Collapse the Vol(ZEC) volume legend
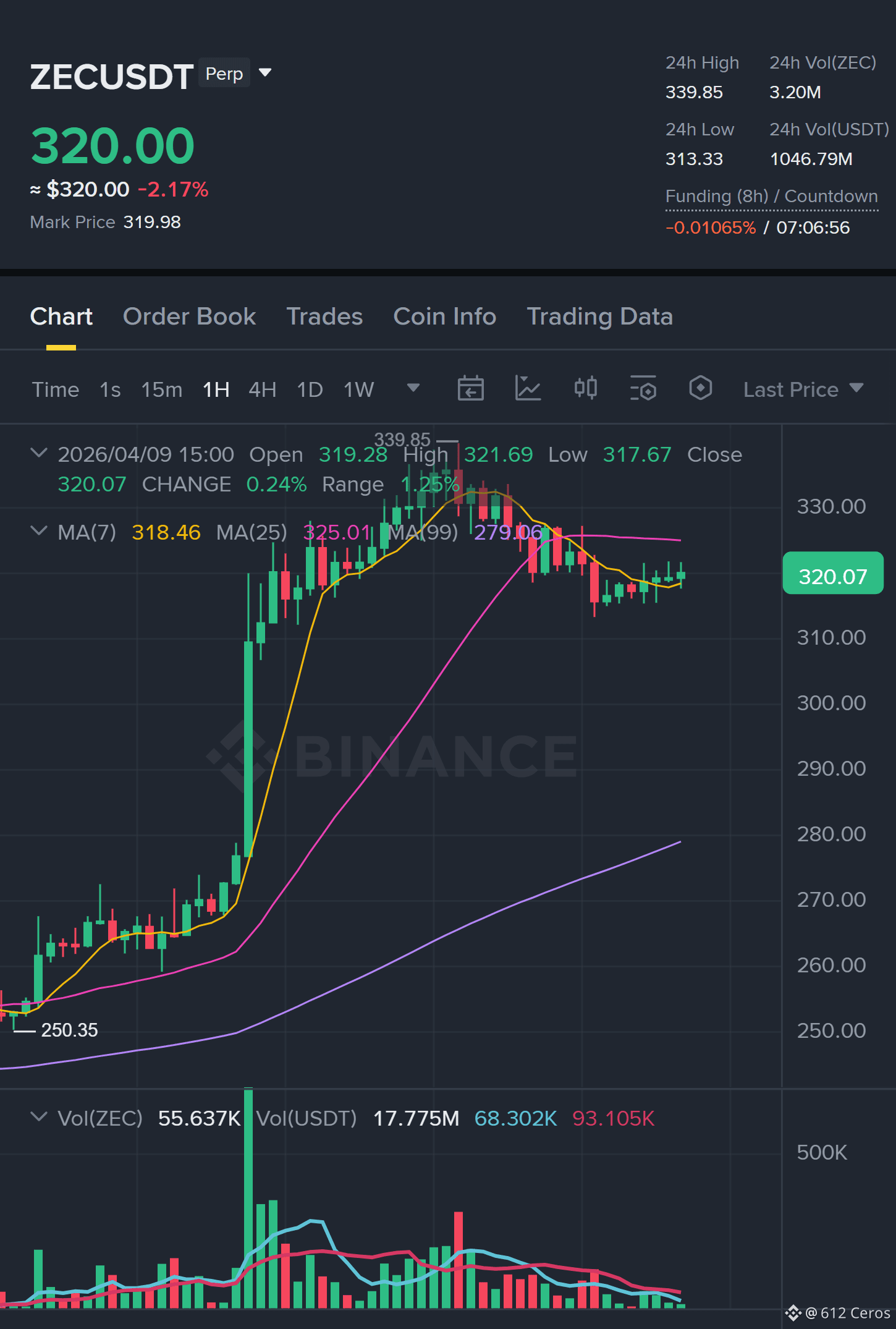This screenshot has height=1329, width=896. pyautogui.click(x=38, y=1117)
